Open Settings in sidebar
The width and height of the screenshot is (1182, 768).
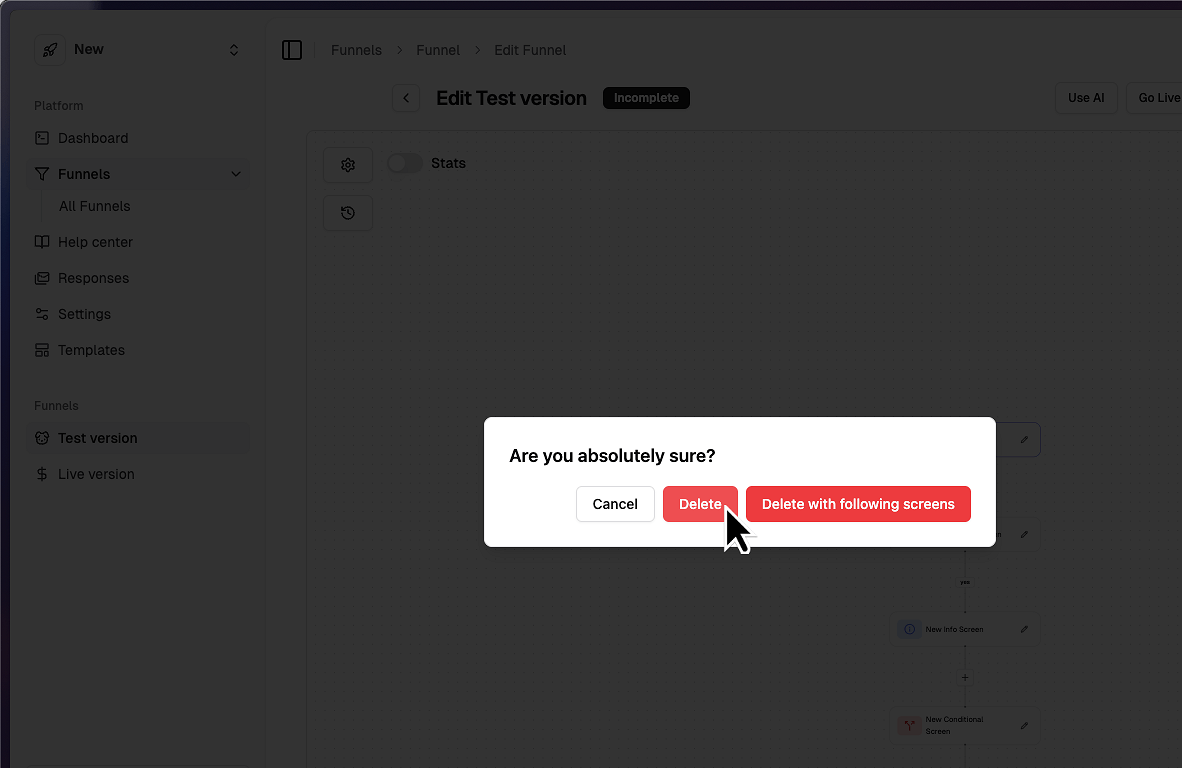[x=139, y=314]
